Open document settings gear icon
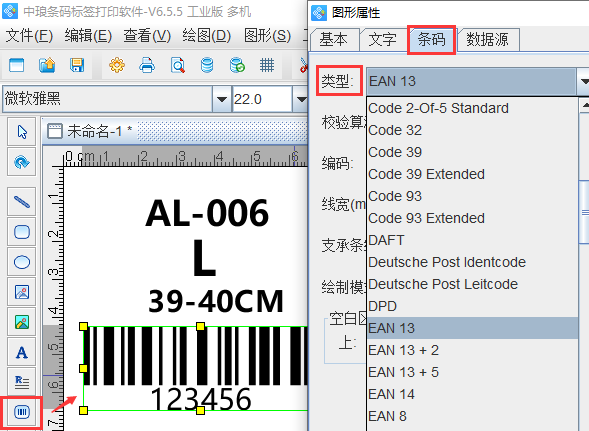This screenshot has height=431, width=589. (x=117, y=65)
